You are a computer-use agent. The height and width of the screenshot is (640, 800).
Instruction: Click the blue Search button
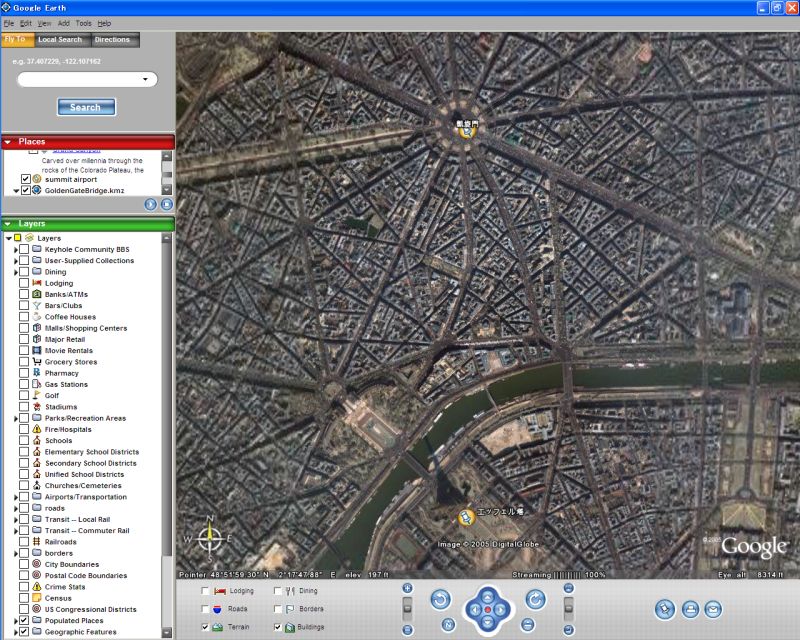(86, 107)
